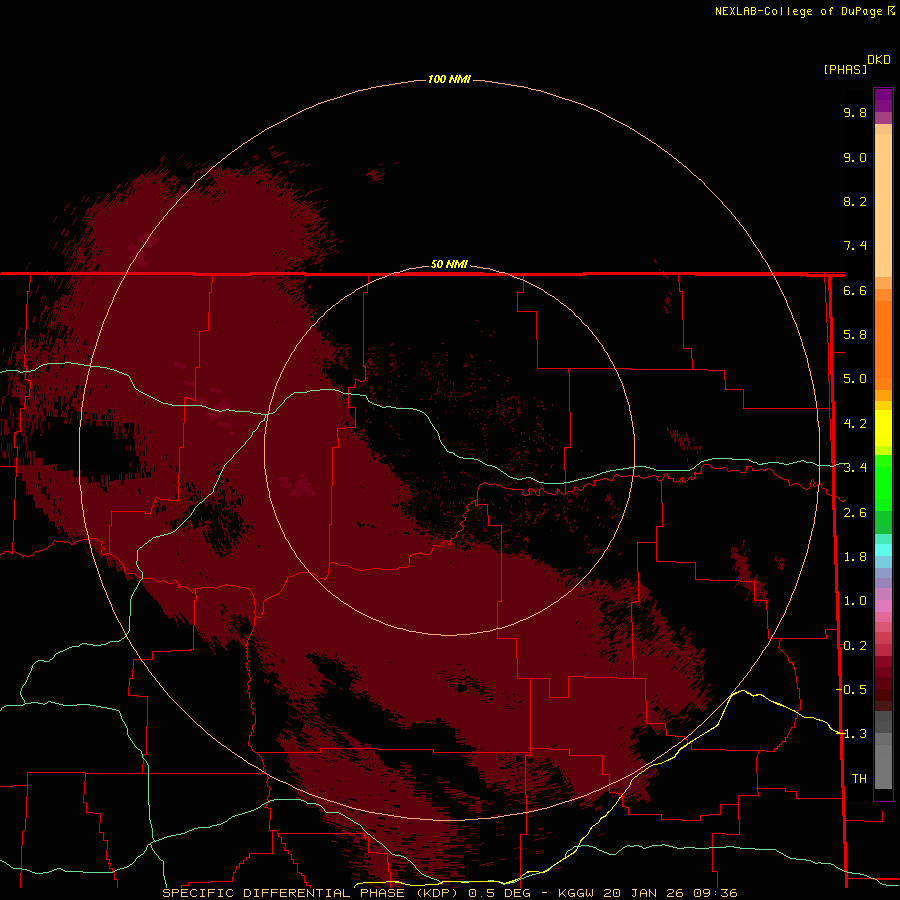
Task: Click the 50 NMI range ring label
Action: 449,264
